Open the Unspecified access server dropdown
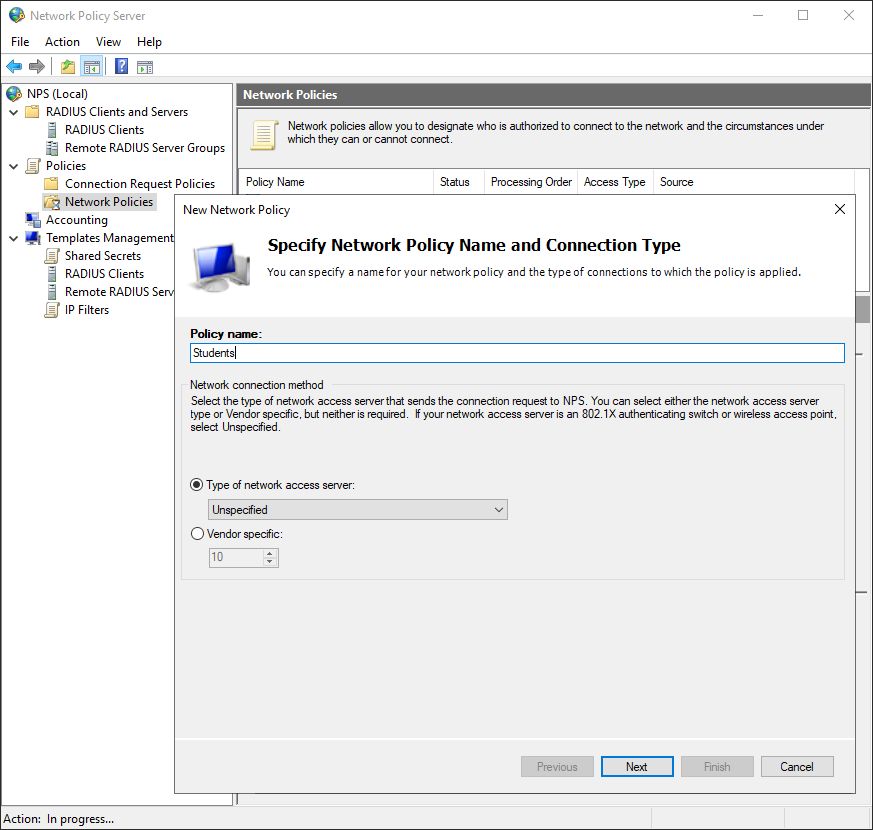873x830 pixels. point(357,510)
